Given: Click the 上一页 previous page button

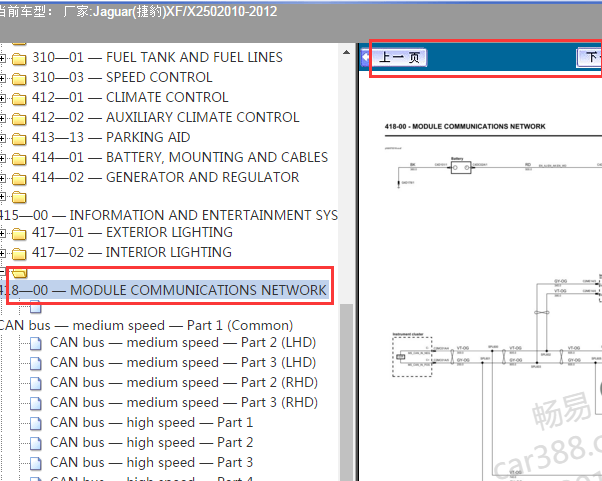Looking at the screenshot, I should point(399,58).
